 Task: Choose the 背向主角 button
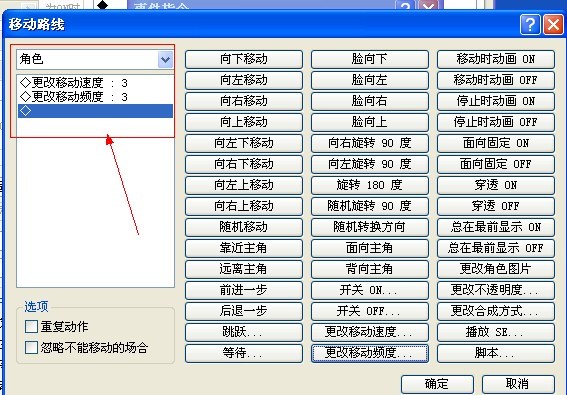[370, 269]
